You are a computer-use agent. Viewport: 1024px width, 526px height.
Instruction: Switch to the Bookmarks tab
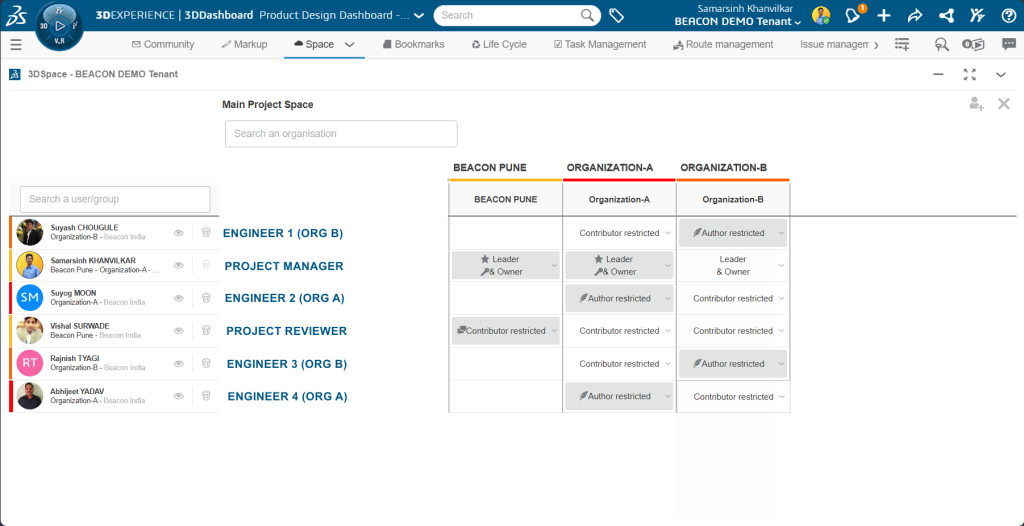point(413,45)
